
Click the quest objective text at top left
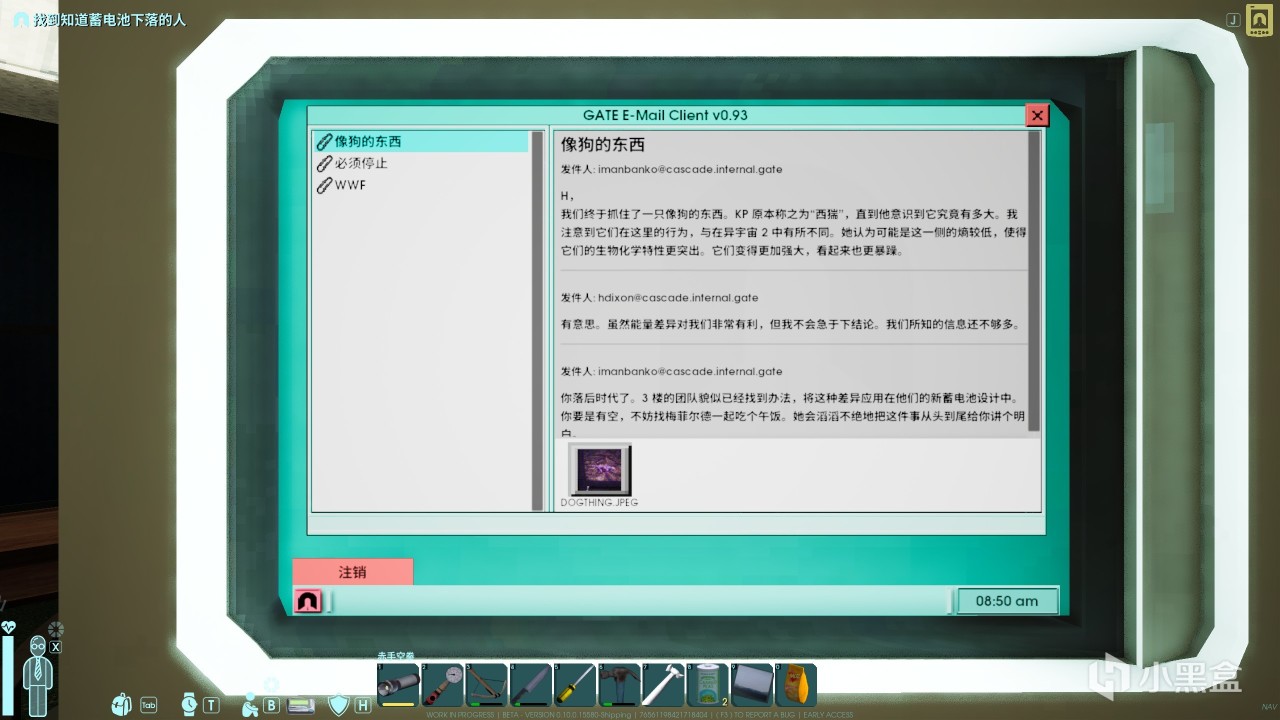(x=110, y=20)
